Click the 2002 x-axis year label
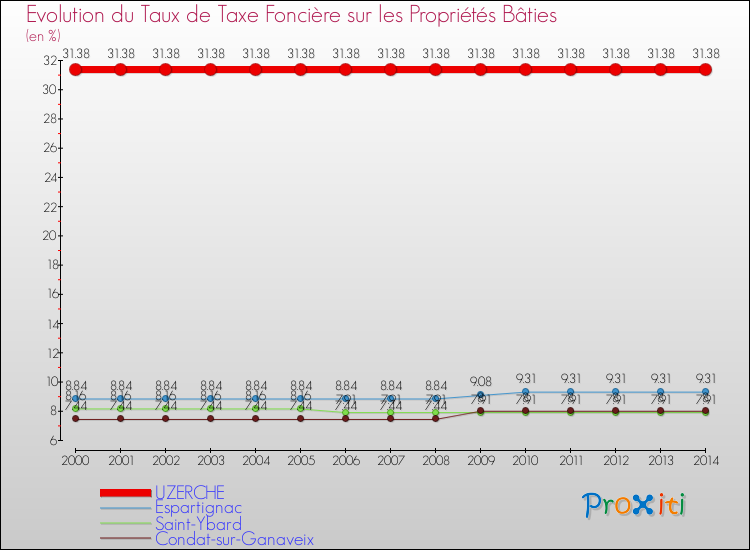The width and height of the screenshot is (750, 550). [165, 461]
